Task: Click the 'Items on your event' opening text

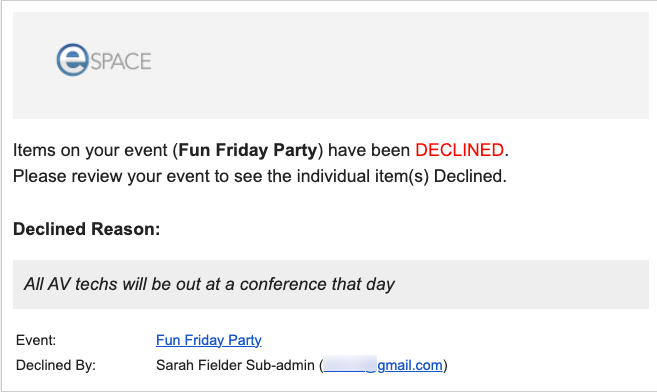Action: [90, 150]
